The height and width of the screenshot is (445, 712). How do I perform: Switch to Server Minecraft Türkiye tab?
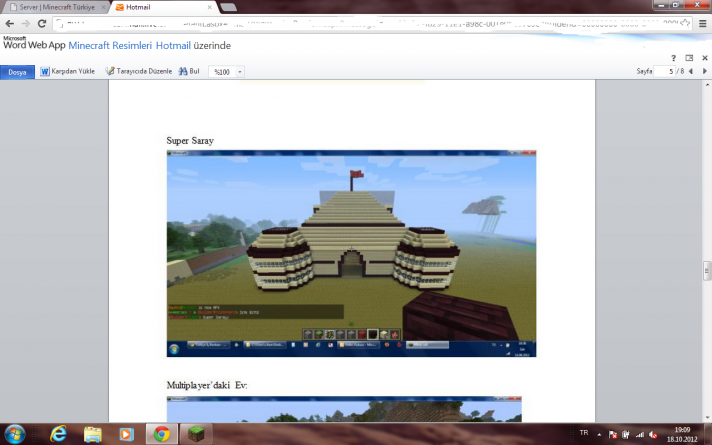click(57, 7)
